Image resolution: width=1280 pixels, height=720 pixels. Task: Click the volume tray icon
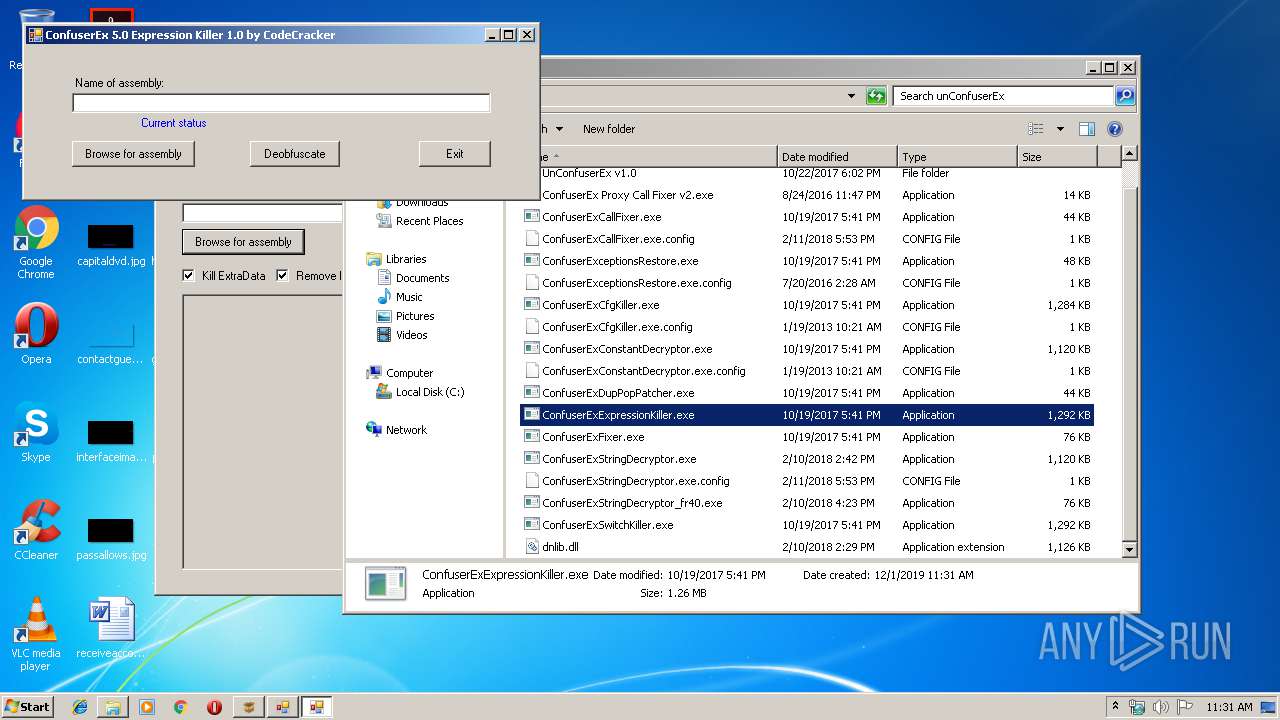(x=1160, y=707)
